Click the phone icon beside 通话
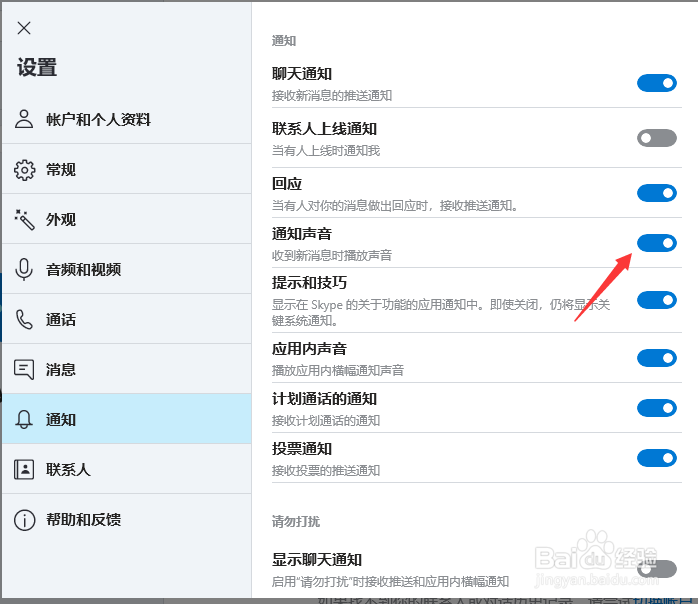The width and height of the screenshot is (698, 604). (x=25, y=320)
